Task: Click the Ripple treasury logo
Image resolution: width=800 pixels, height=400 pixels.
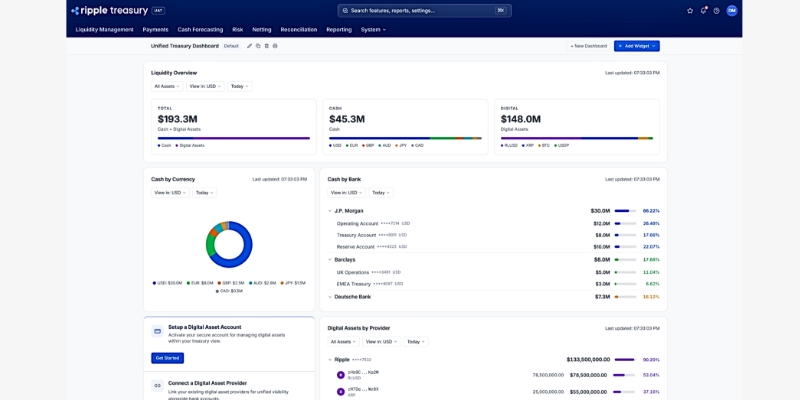Action: click(111, 10)
